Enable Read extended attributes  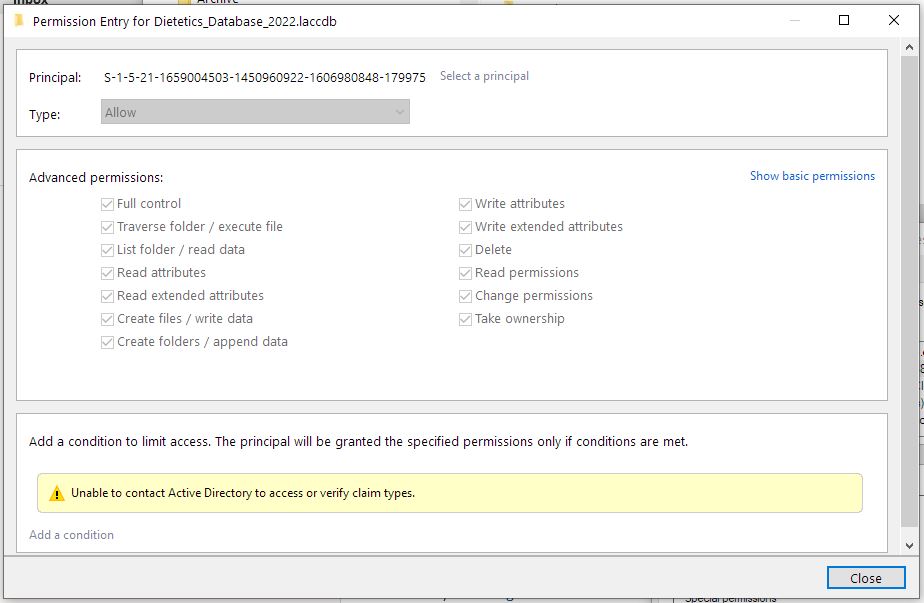[106, 295]
